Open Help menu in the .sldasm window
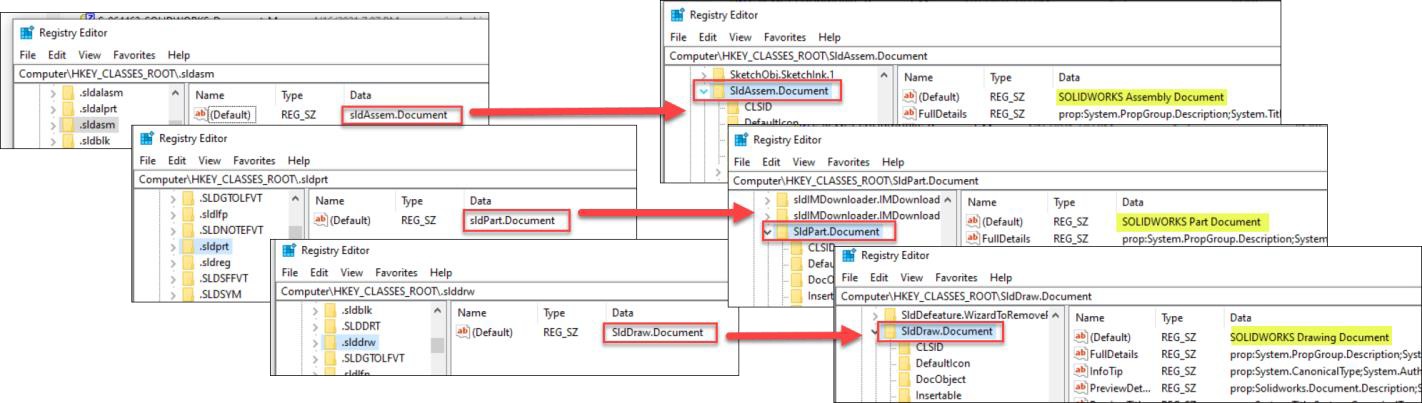The height and width of the screenshot is (403, 1422). click(179, 55)
